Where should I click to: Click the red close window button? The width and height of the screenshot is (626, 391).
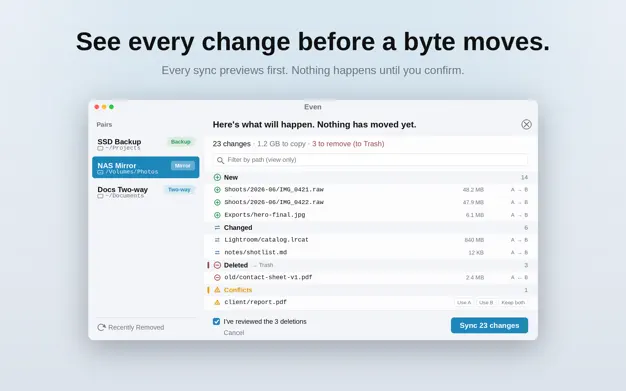pyautogui.click(x=97, y=107)
